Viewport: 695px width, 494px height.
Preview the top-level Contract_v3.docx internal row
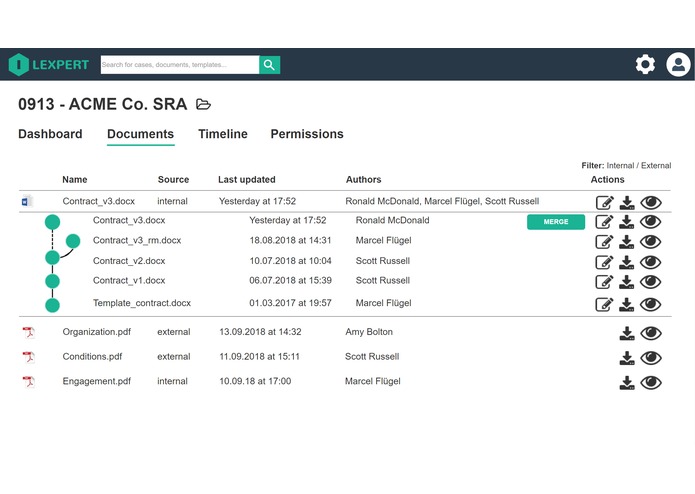[x=651, y=202]
